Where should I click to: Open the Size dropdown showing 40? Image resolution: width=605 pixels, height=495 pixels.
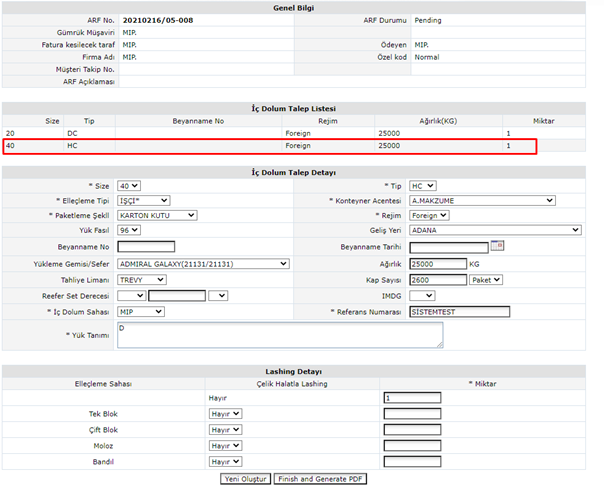pyautogui.click(x=129, y=185)
